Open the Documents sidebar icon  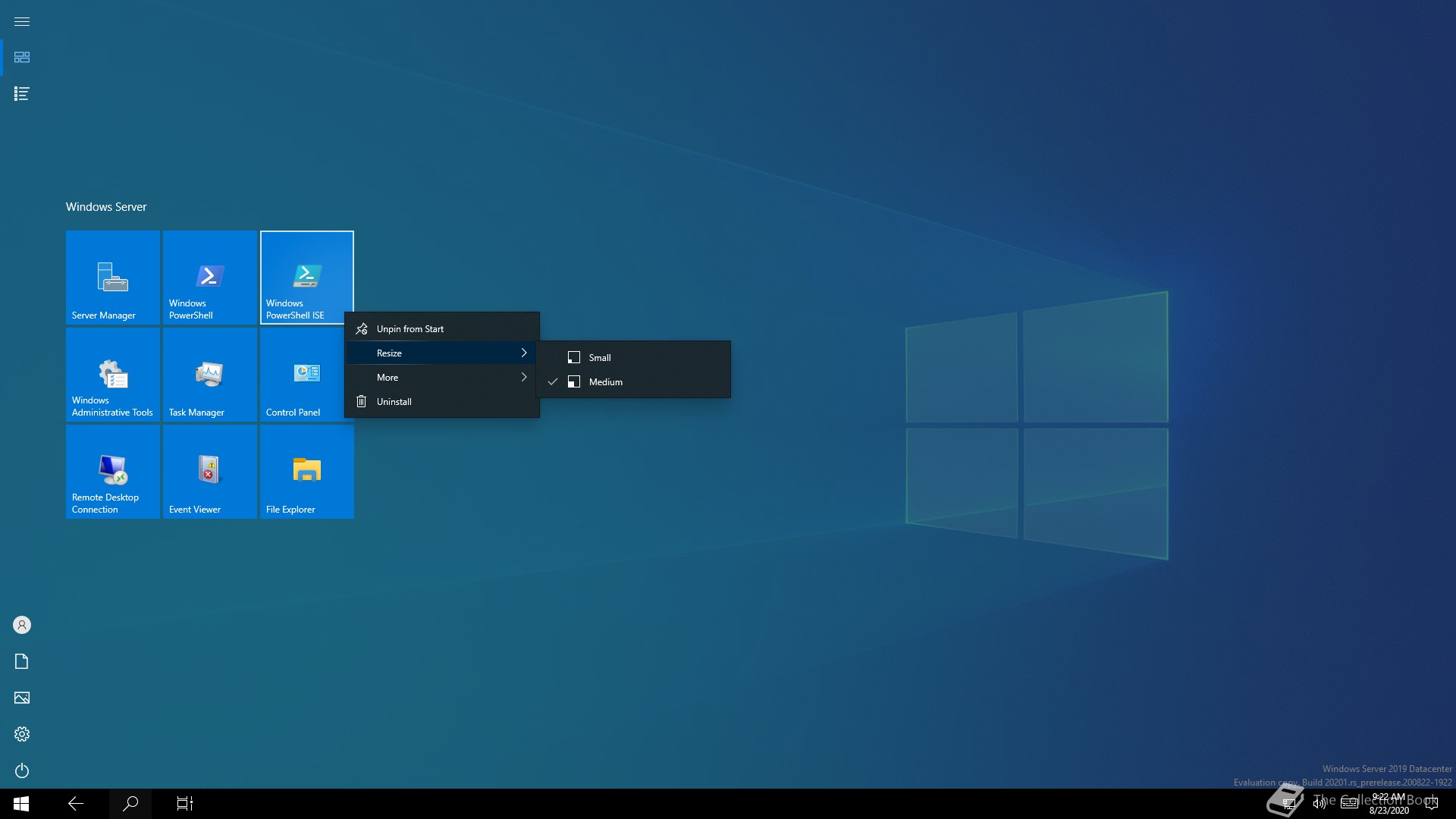point(22,661)
